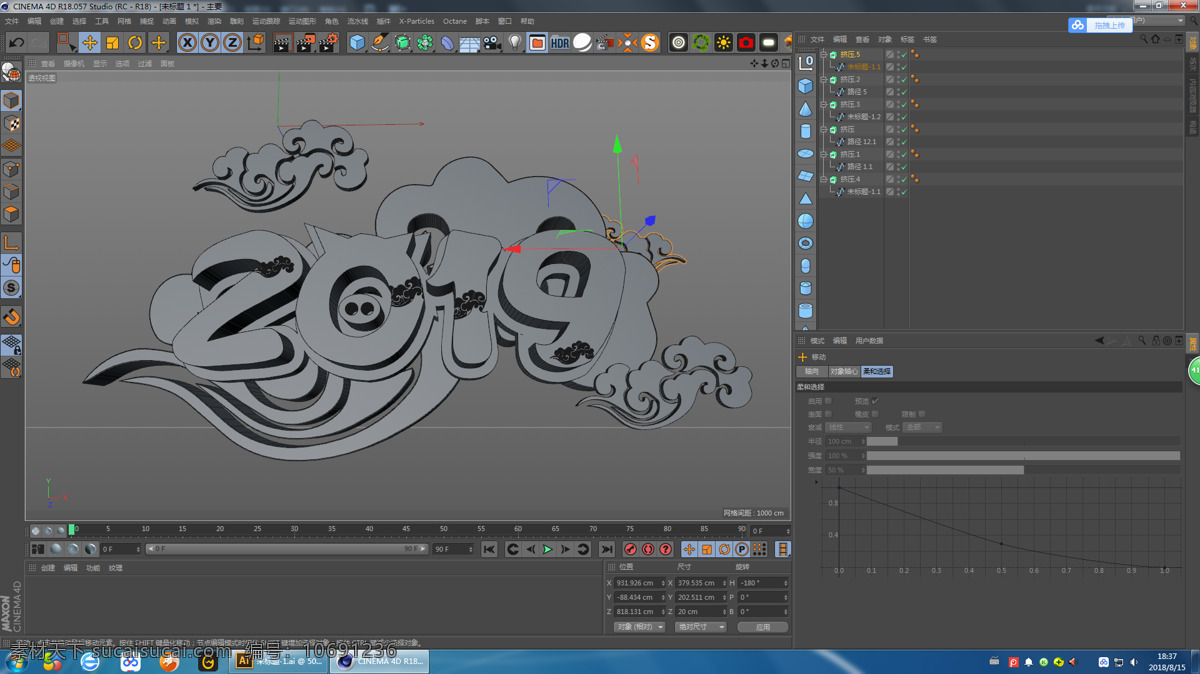
Task: Toggle green checkmark of 路径 5
Action: pos(904,92)
